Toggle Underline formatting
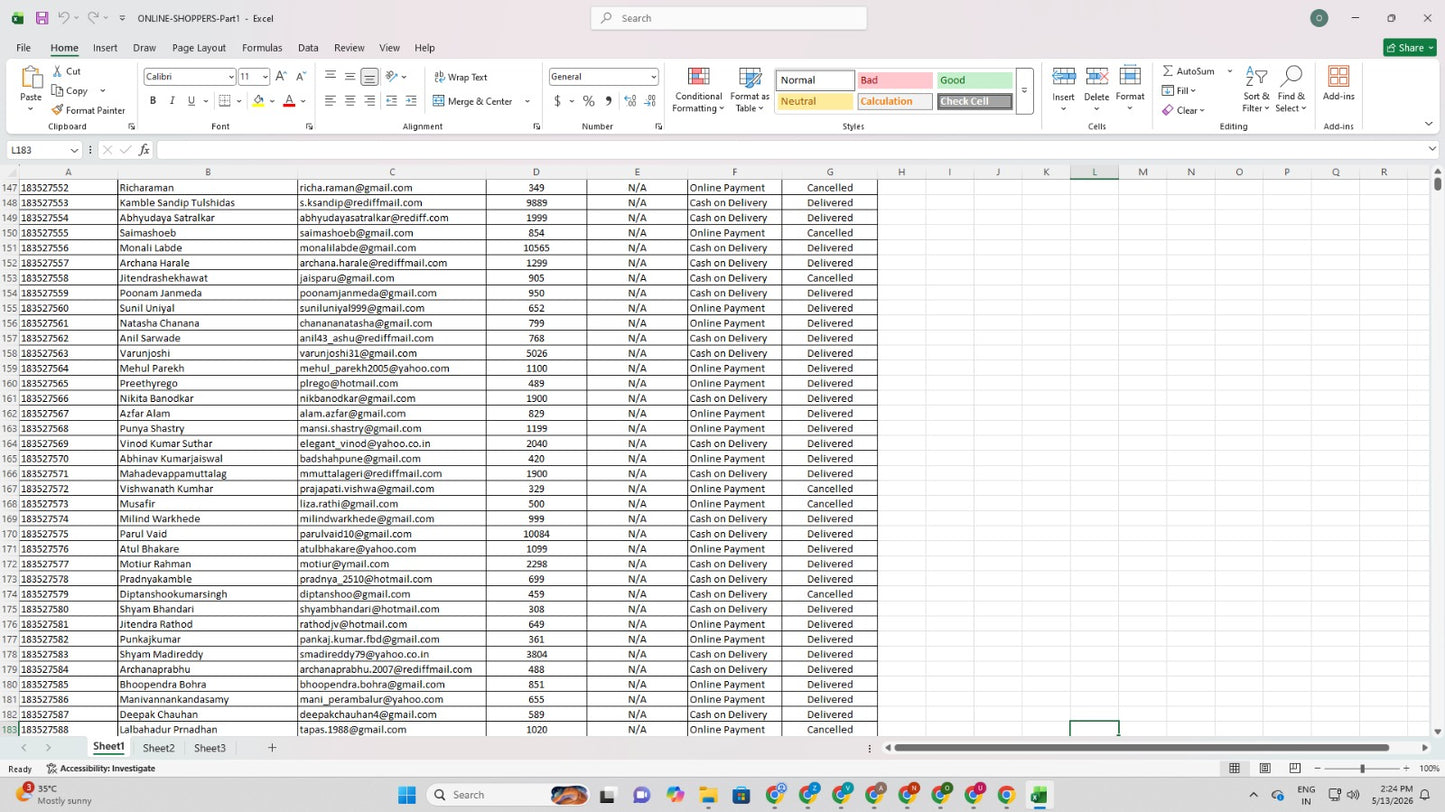 click(x=191, y=101)
